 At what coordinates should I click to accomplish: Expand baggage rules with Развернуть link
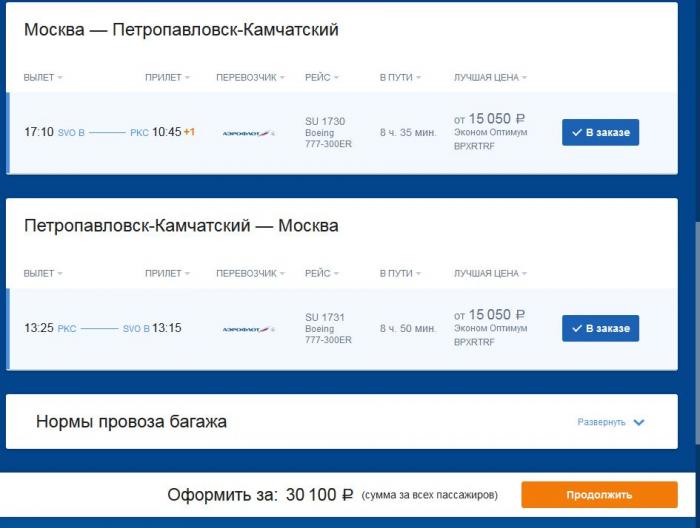[x=601, y=422]
